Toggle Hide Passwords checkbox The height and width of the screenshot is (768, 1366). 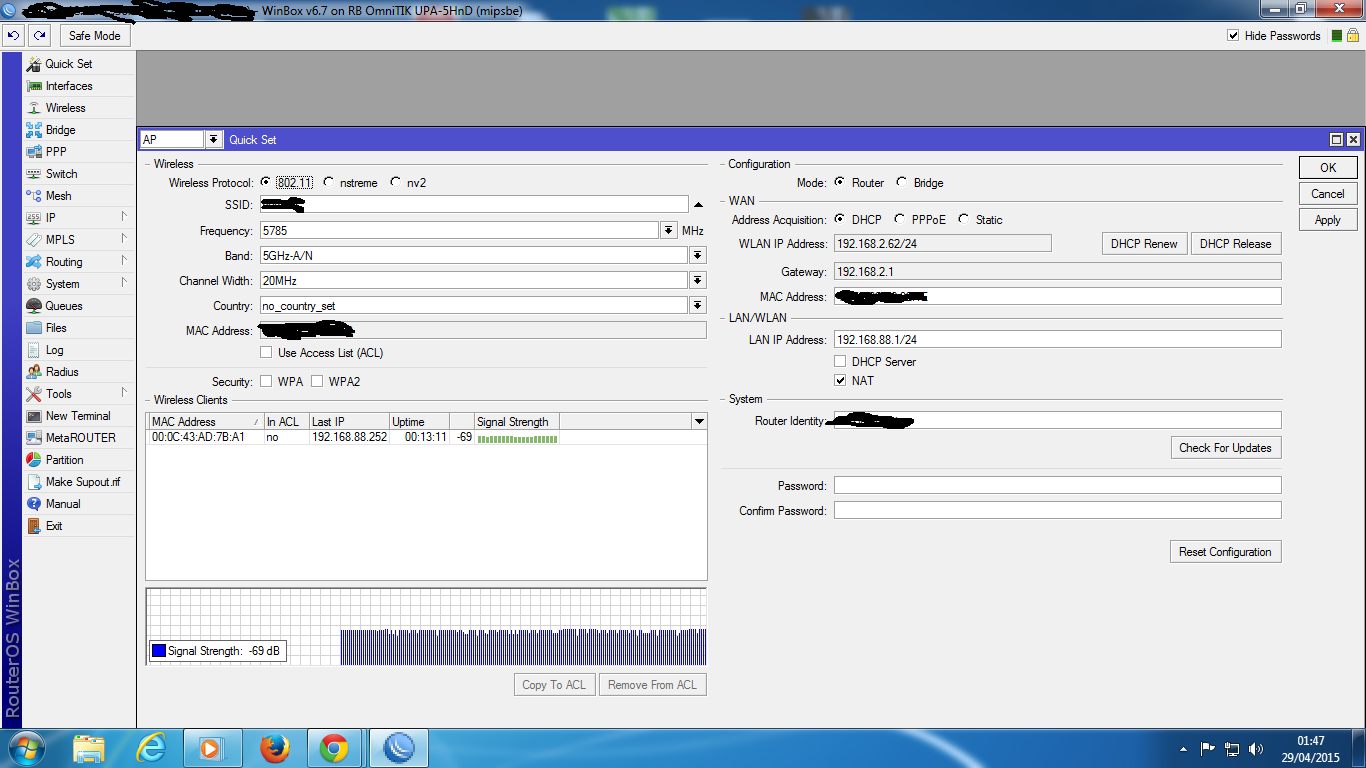click(x=1233, y=36)
